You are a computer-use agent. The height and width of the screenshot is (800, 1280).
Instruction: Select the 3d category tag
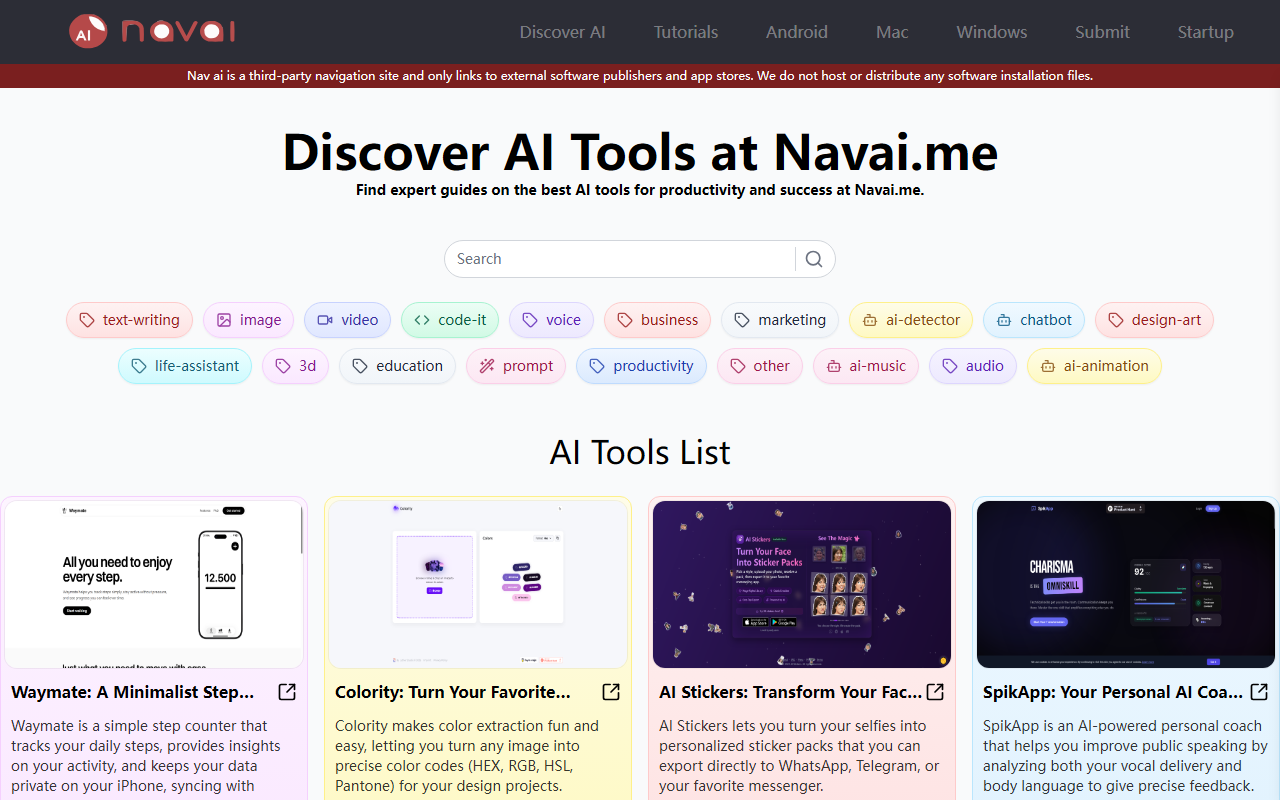[295, 366]
